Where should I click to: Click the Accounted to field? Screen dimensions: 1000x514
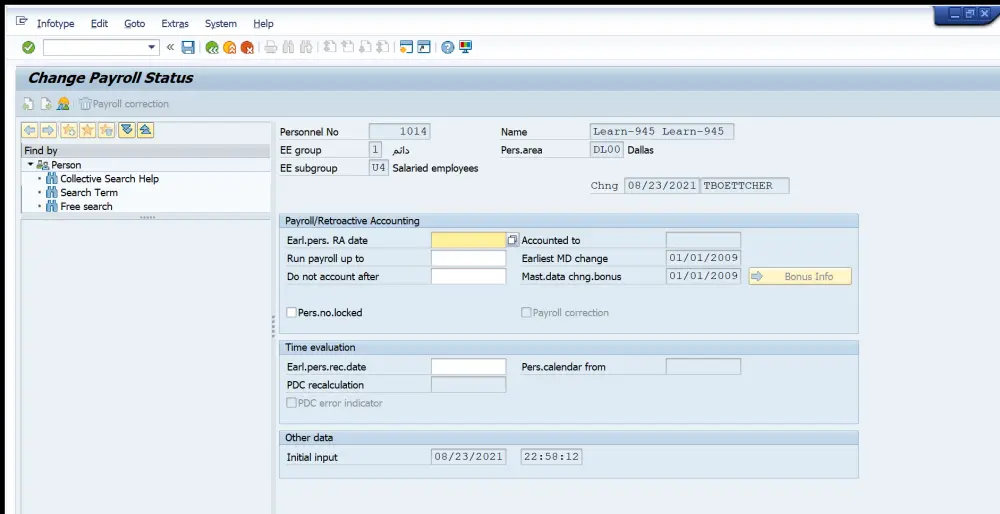pos(703,240)
